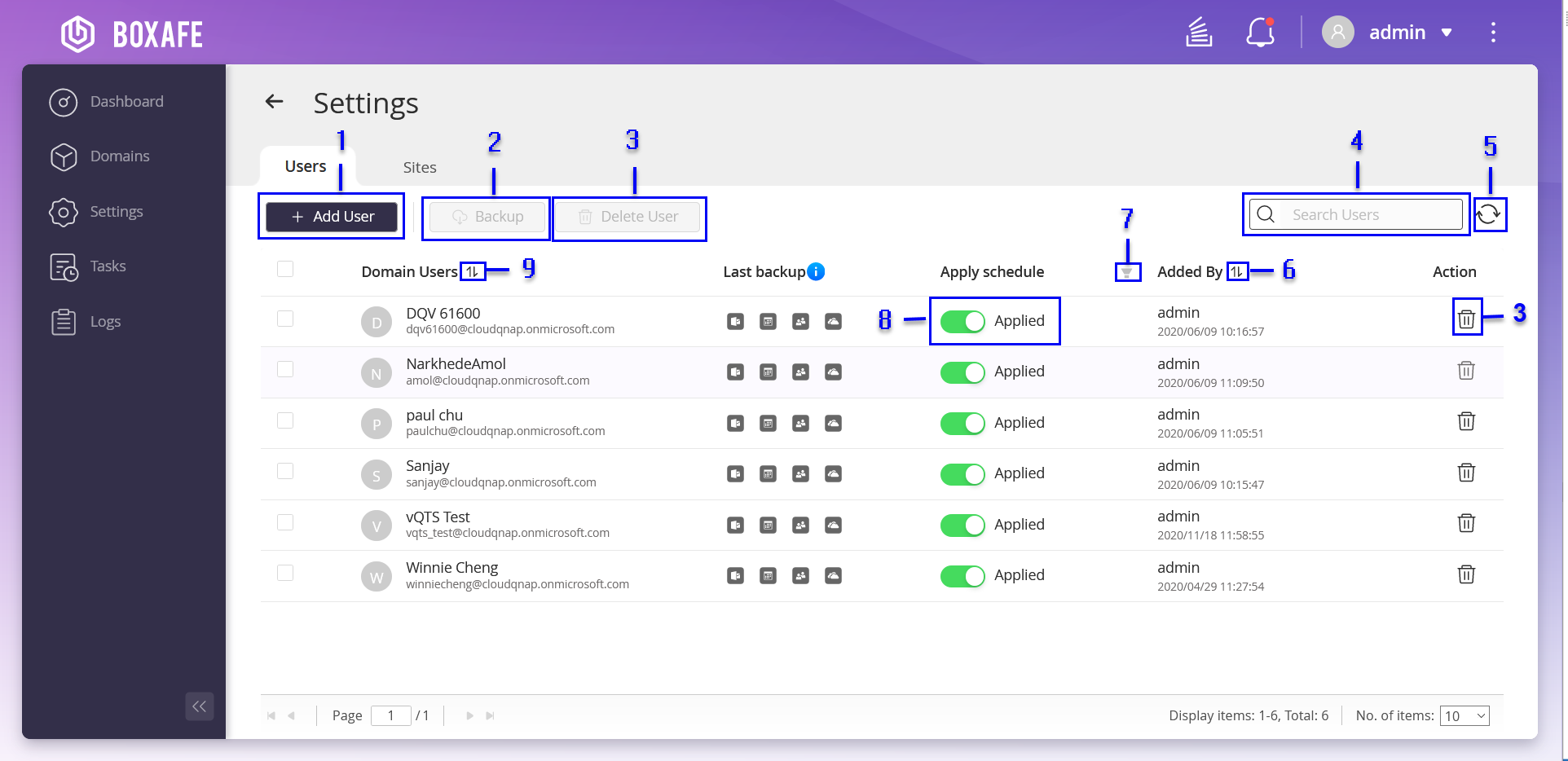Open the stacked layers icon in header
This screenshot has width=1568, height=761.
click(x=1199, y=33)
